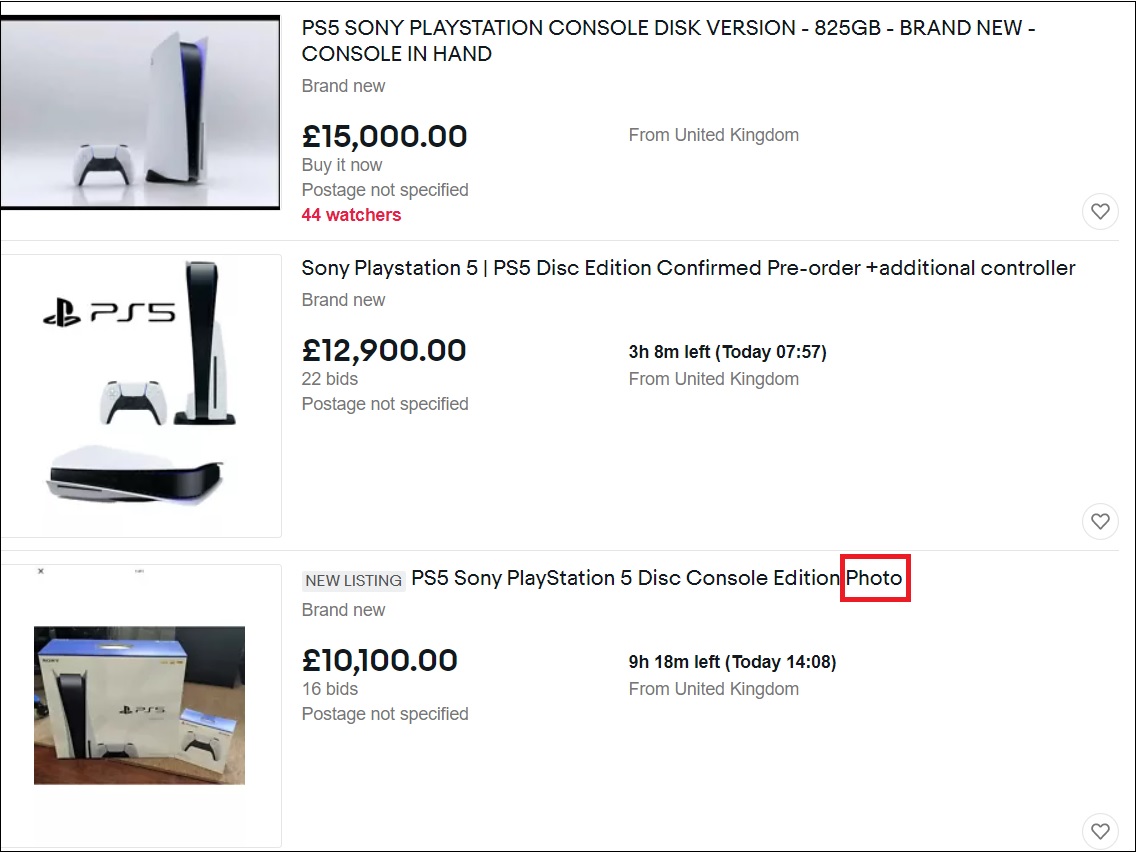Click thumbnail with PS5 logo and two consoles

(x=141, y=396)
